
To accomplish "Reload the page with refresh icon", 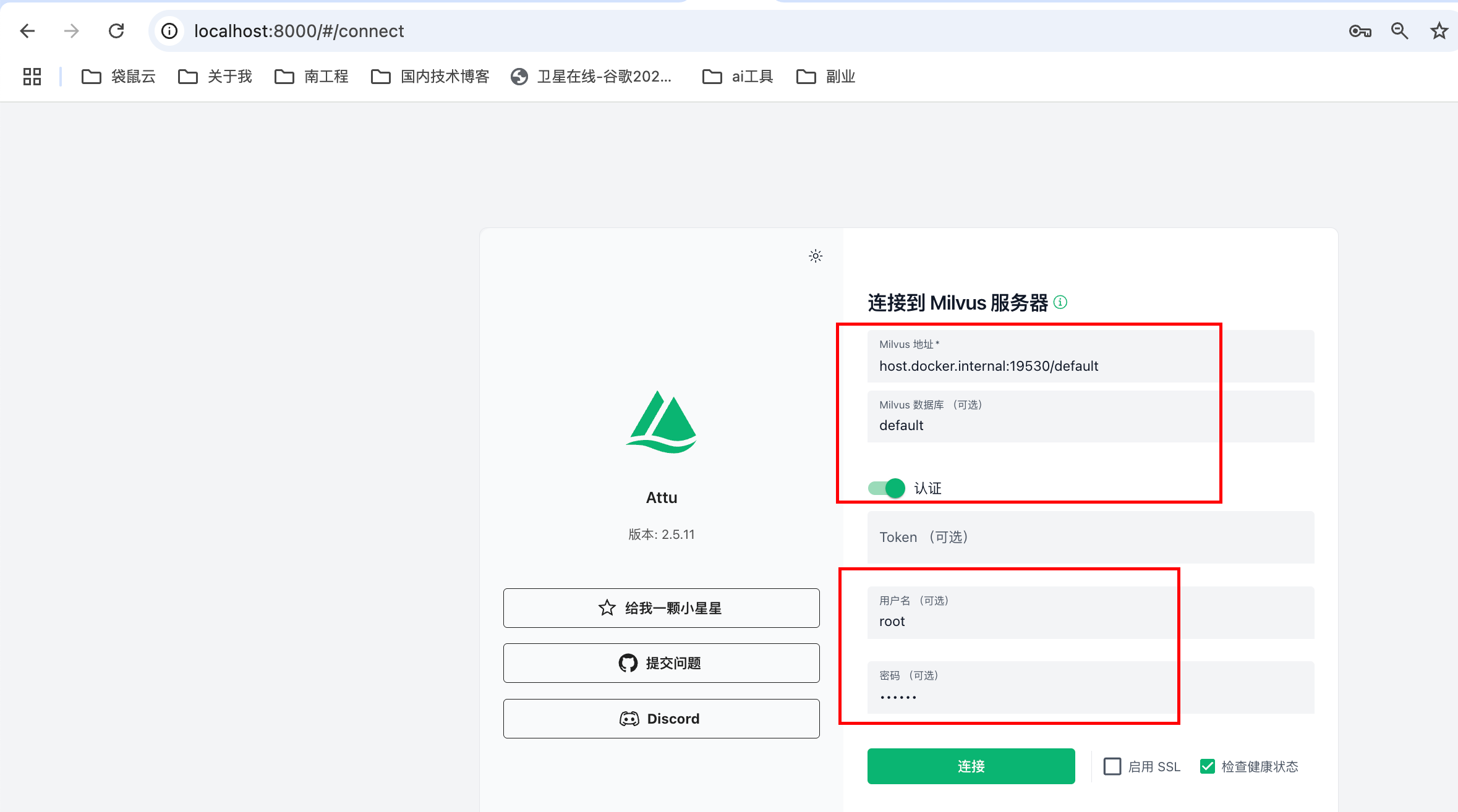I will click(116, 31).
